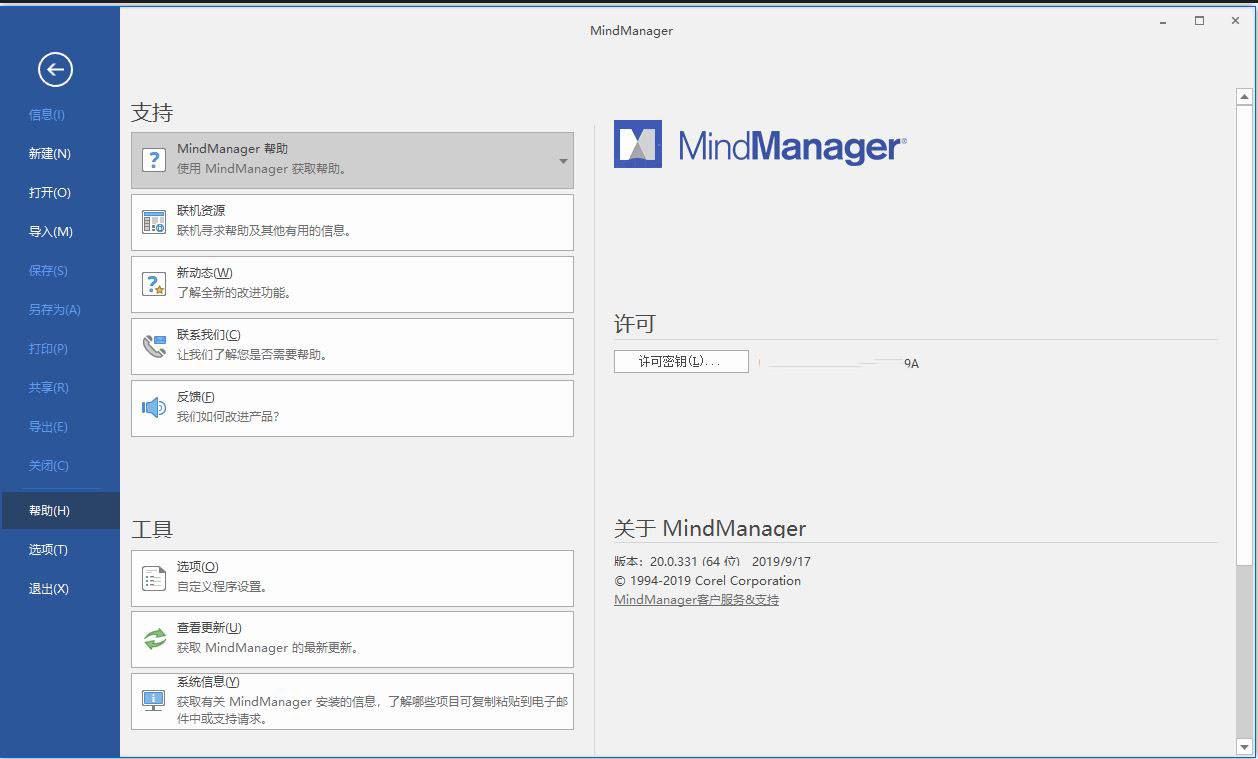Click the MindManager logo image
The width and height of the screenshot is (1258, 759).
point(760,145)
